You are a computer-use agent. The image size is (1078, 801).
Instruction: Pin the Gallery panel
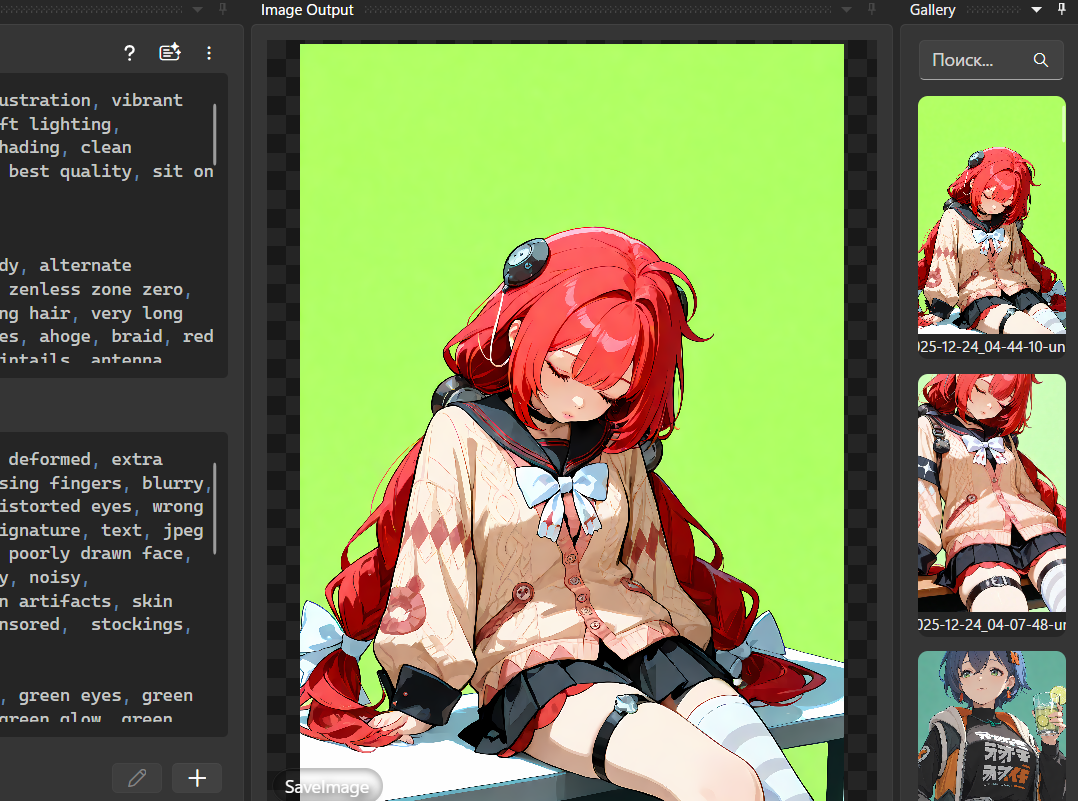point(1062,9)
